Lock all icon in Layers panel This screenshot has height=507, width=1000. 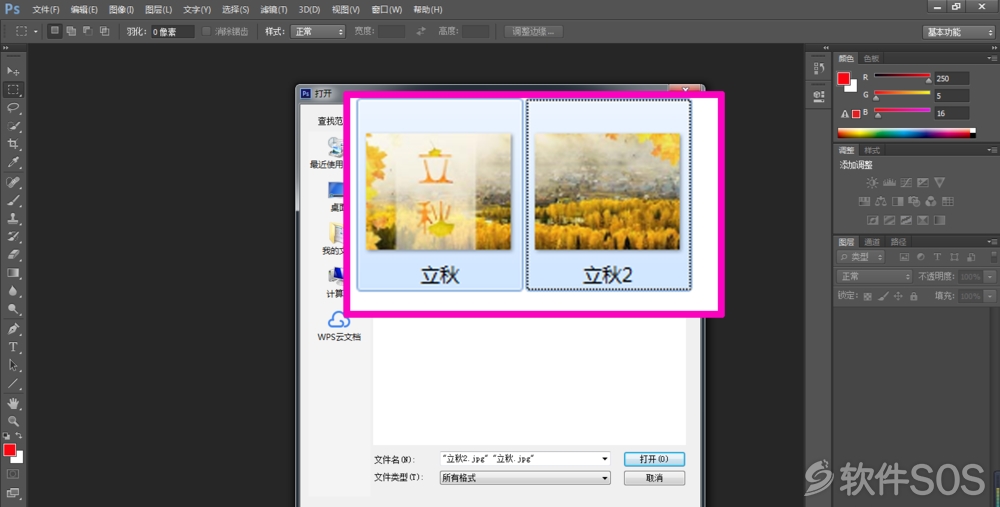click(914, 296)
